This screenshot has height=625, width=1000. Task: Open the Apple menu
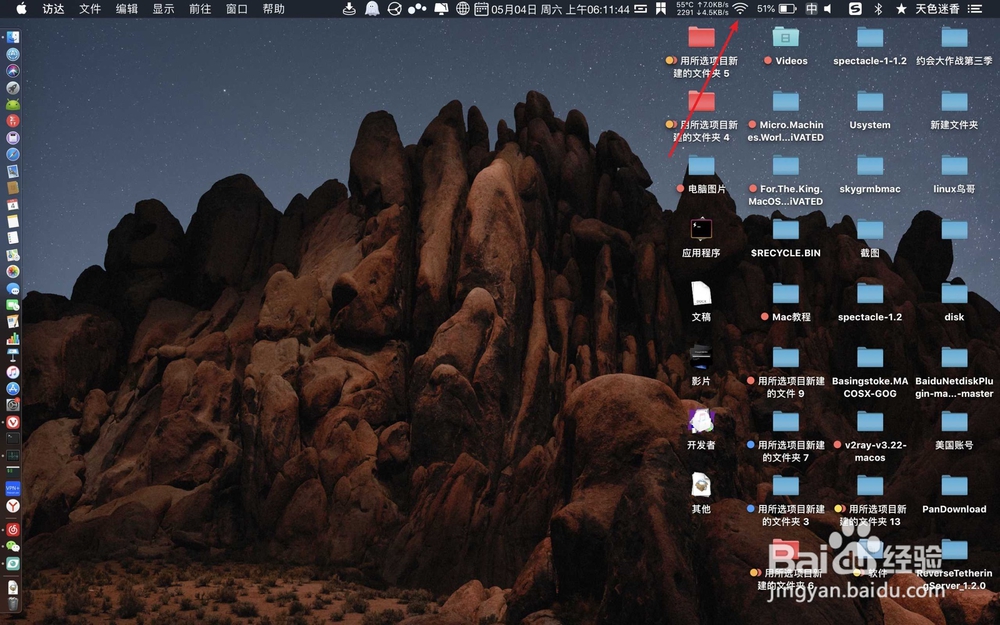(x=21, y=8)
